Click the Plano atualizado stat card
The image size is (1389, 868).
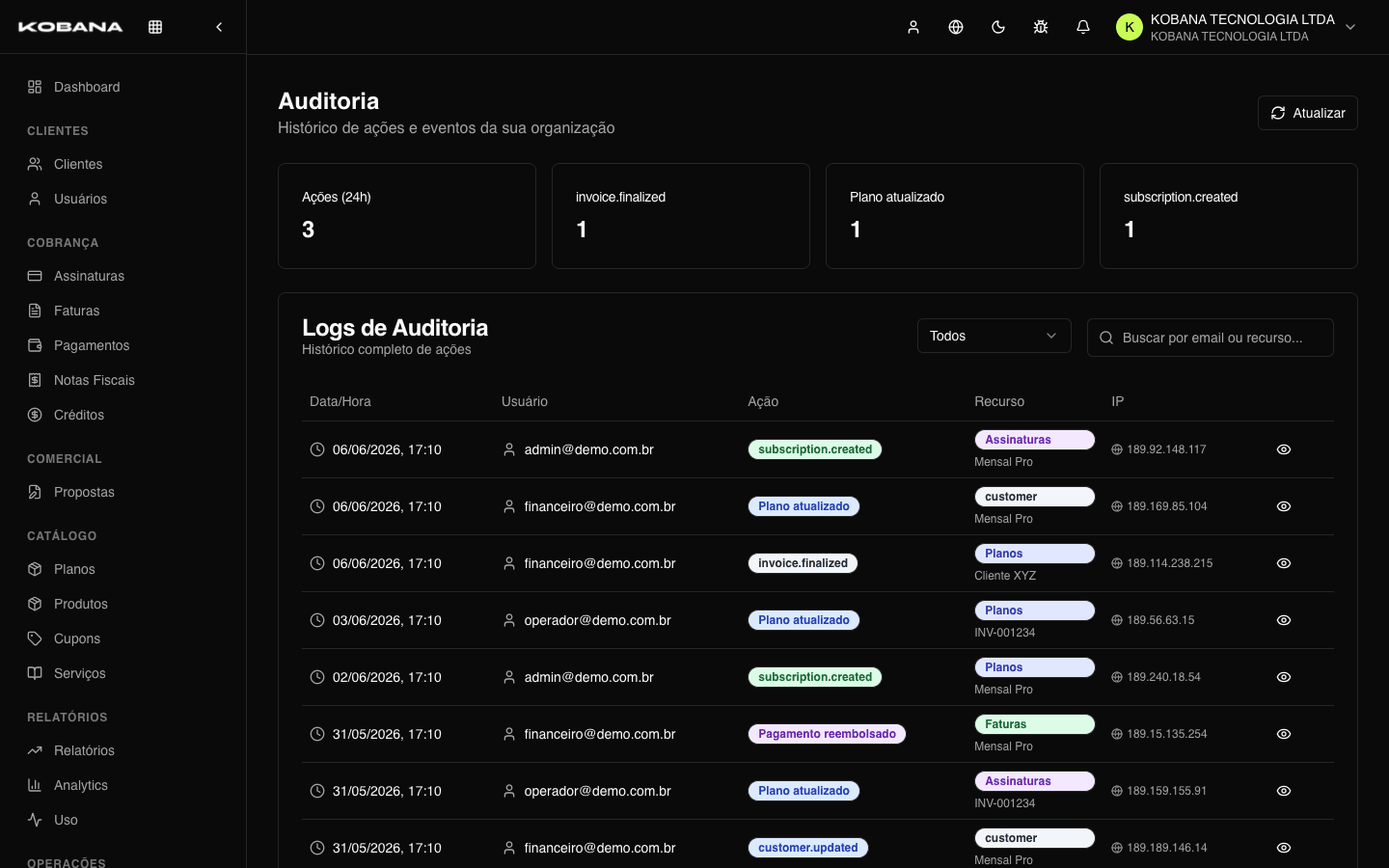click(955, 216)
